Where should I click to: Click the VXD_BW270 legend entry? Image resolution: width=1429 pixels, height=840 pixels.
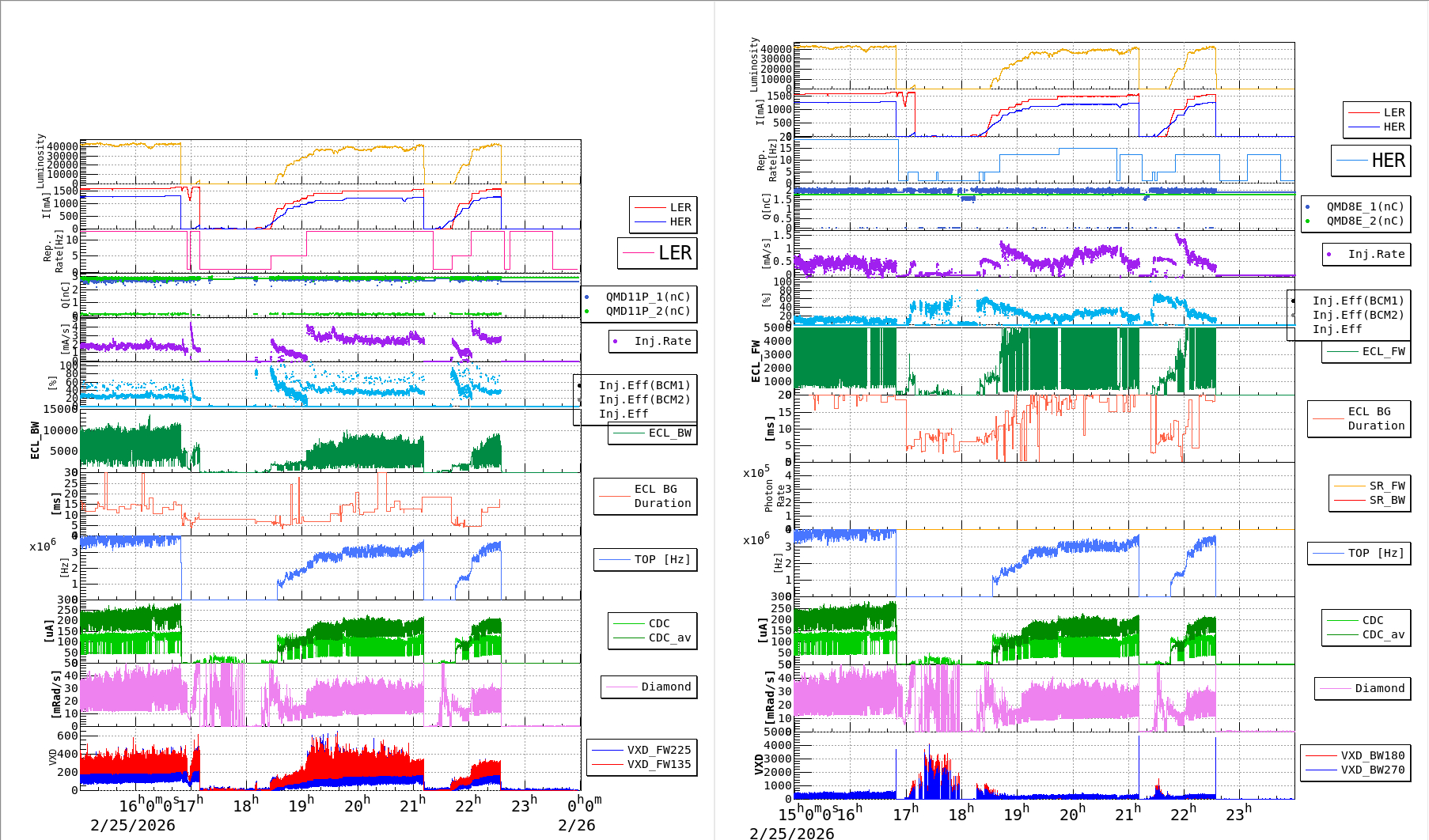(x=1372, y=770)
